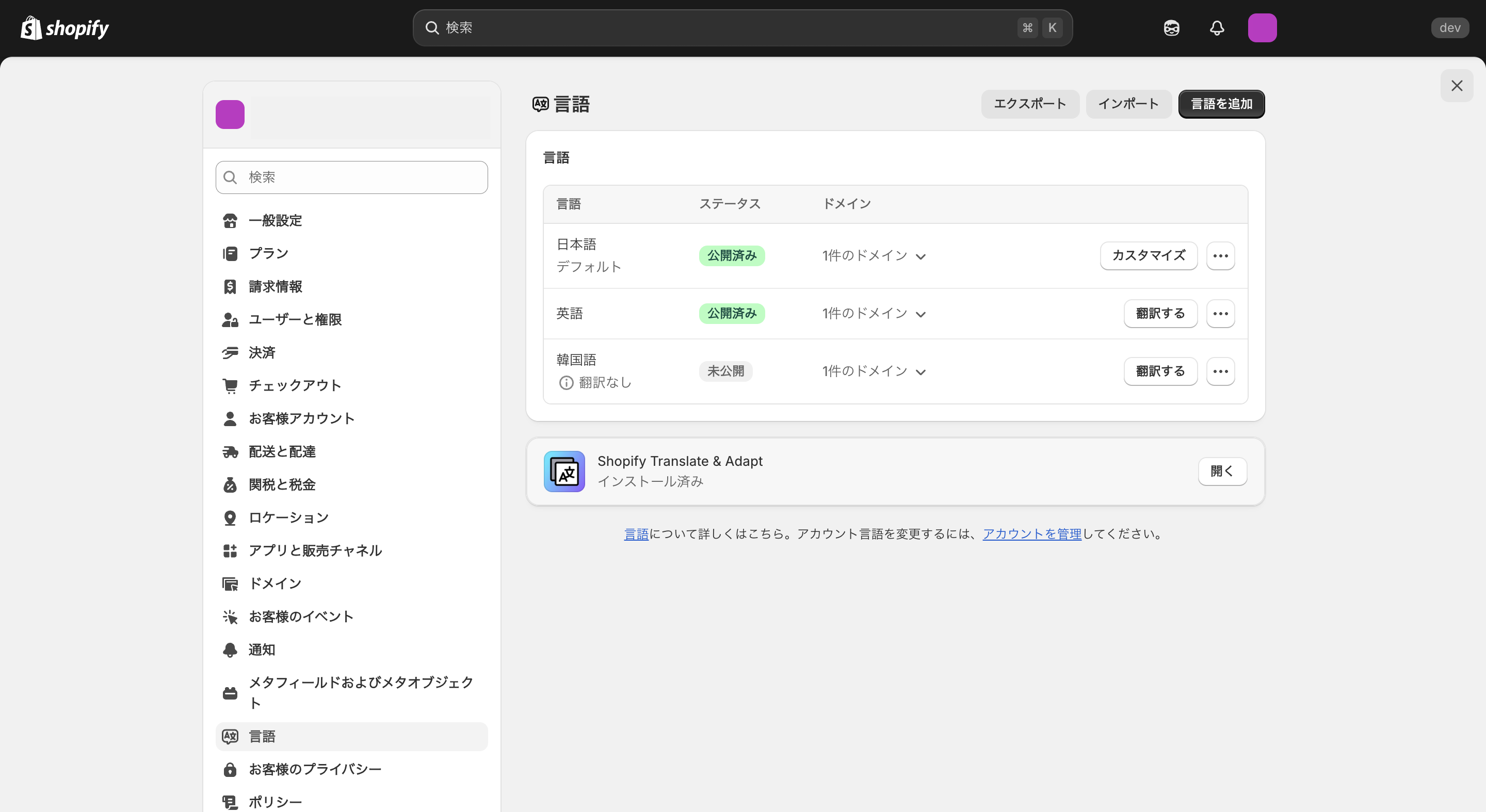Viewport: 1486px width, 812px height.
Task: Expand 1件のドメイン dropdown for 英語
Action: point(874,313)
